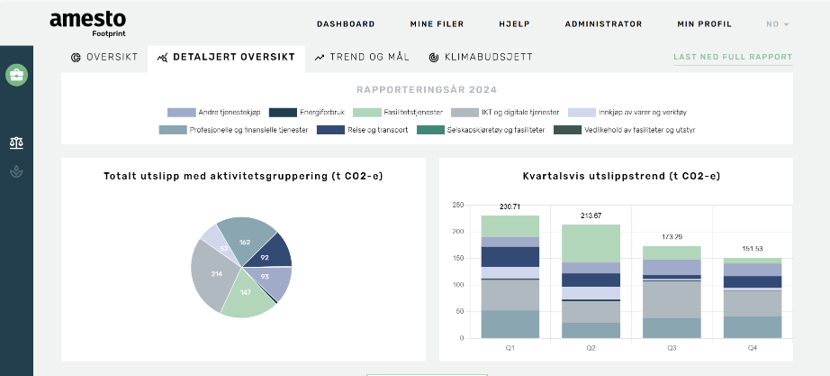Open the Hjelp page
The image size is (830, 376).
pyautogui.click(x=515, y=24)
